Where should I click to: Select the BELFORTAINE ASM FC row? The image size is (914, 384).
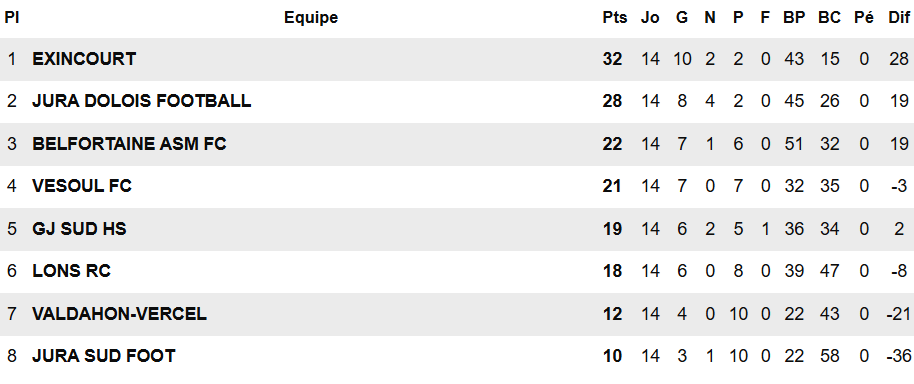(x=457, y=144)
